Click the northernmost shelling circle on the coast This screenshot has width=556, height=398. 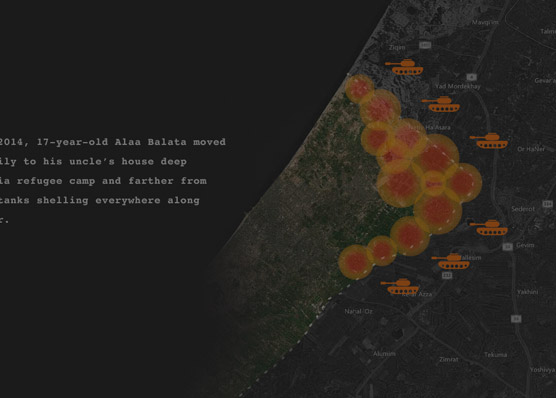click(x=359, y=89)
